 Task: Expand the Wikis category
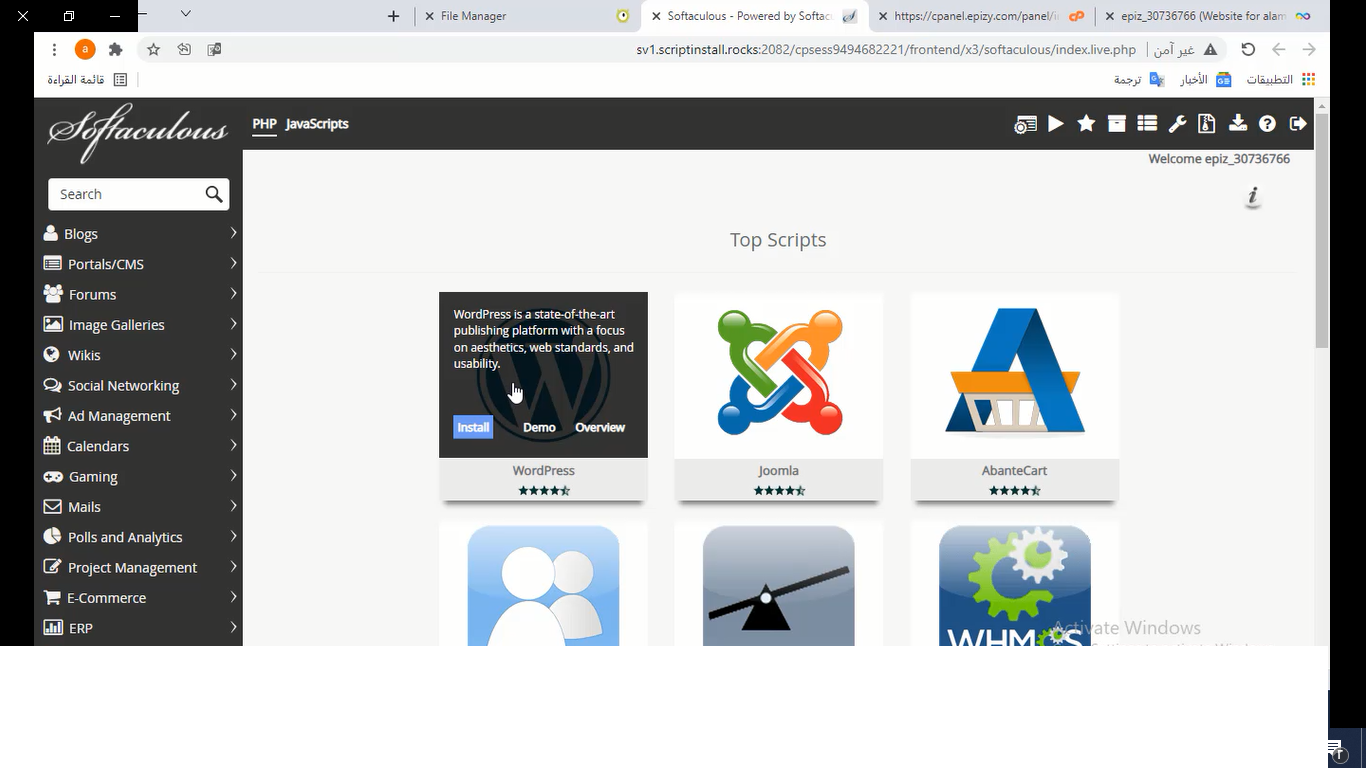(140, 355)
